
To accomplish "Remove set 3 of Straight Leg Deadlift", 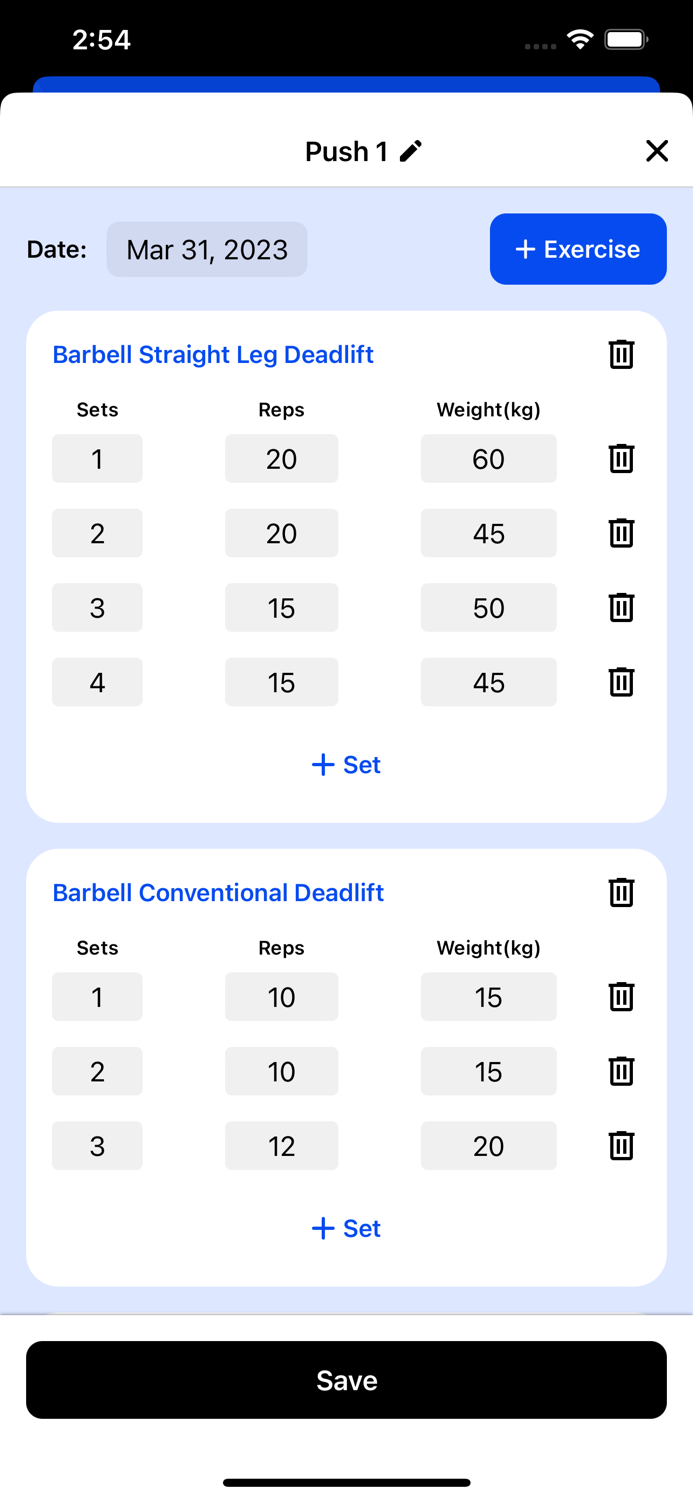I will click(x=621, y=607).
